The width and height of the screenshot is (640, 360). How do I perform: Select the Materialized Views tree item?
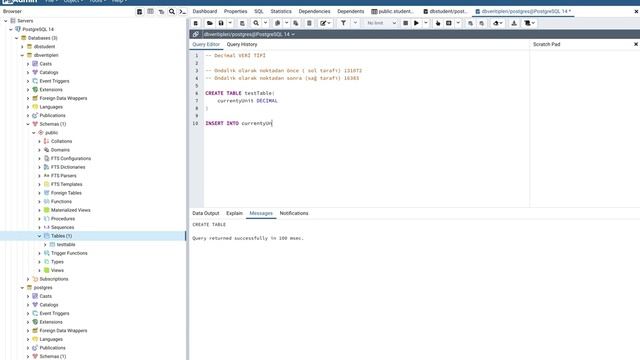pyautogui.click(x=71, y=210)
